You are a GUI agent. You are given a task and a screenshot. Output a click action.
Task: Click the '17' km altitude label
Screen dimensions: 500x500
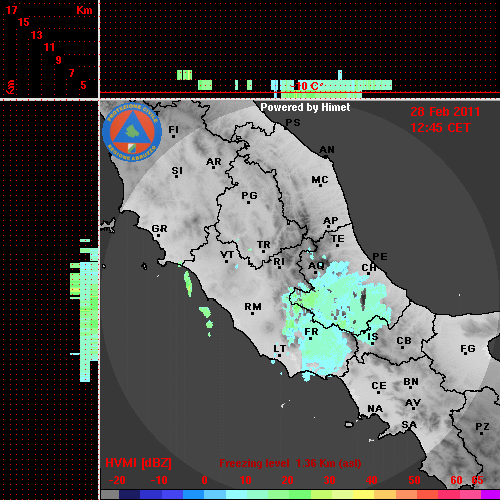[x=11, y=10]
